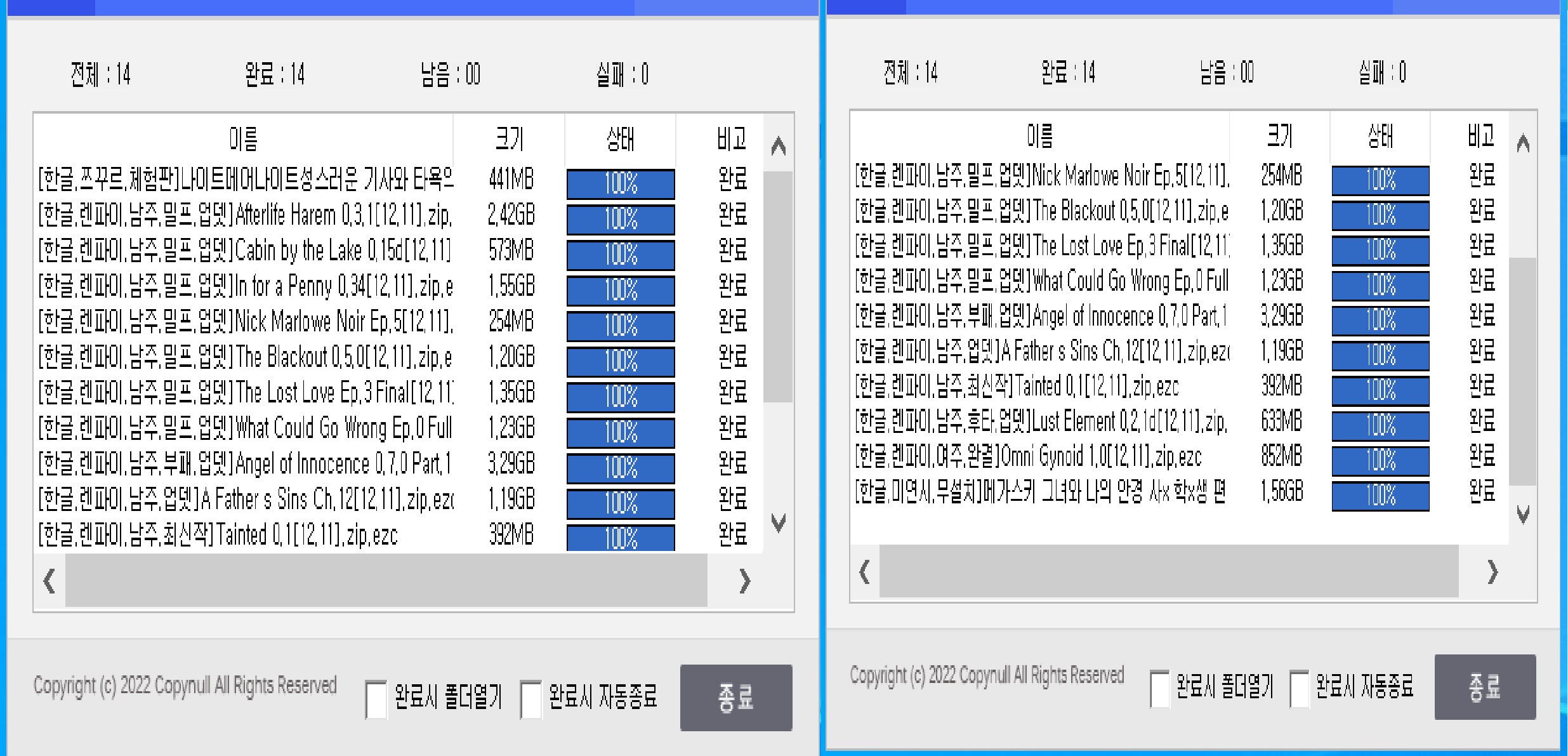Click 상태 column header in left window
This screenshot has width=1568, height=756.
point(620,138)
